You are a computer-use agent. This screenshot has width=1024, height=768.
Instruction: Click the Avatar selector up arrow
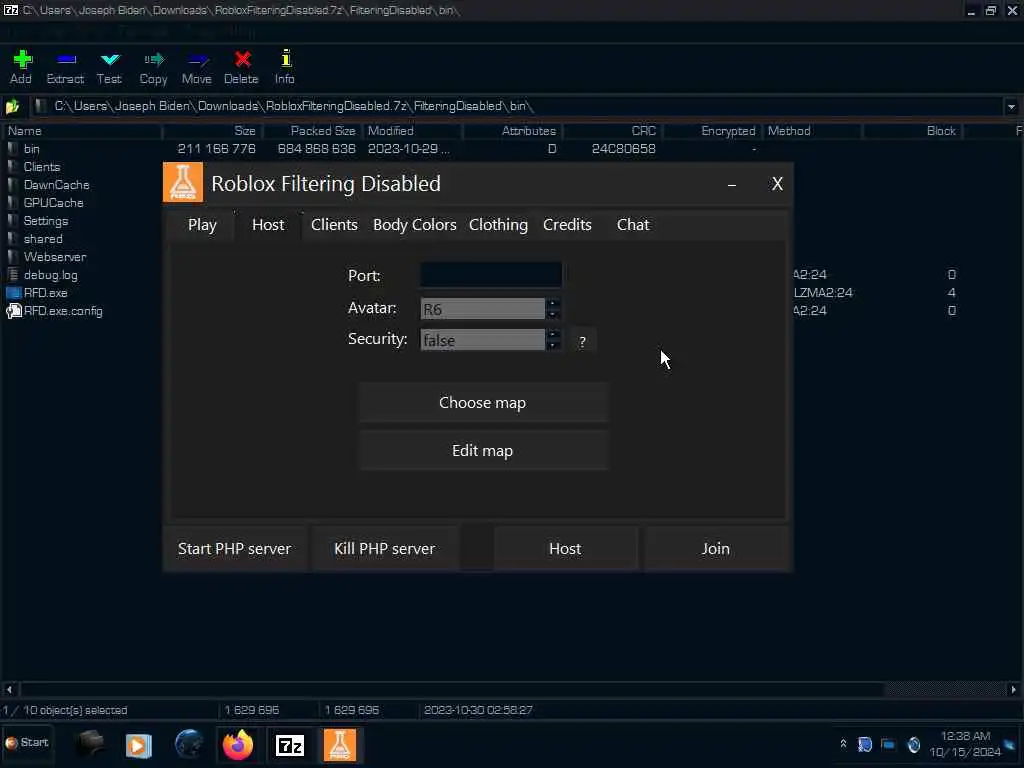(x=553, y=304)
